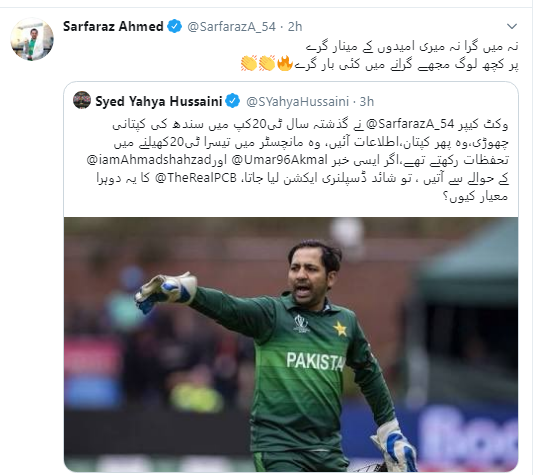Click Syed Yahya Hussaini's small avatar
Viewport: 537px width, 475px height.
pos(82,100)
